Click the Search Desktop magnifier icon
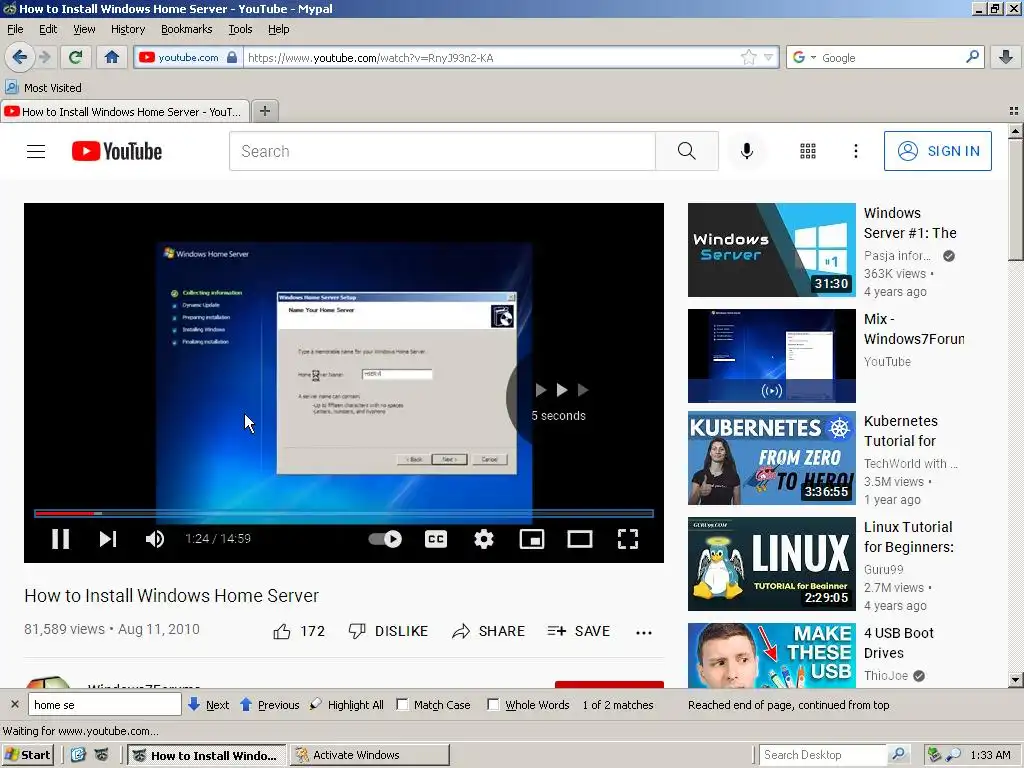Image resolution: width=1024 pixels, height=768 pixels. [x=899, y=754]
